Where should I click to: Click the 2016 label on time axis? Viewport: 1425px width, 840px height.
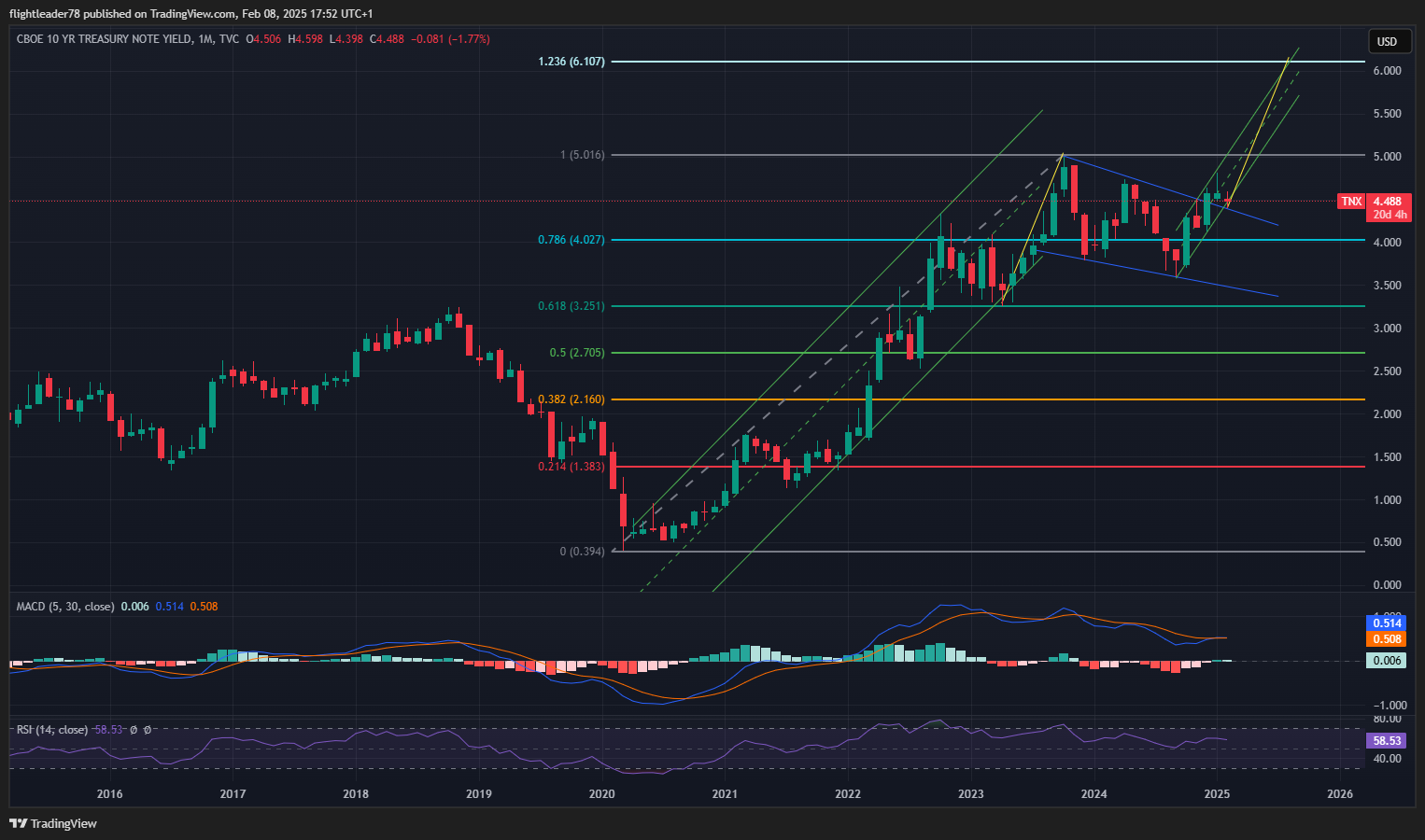coord(110,794)
